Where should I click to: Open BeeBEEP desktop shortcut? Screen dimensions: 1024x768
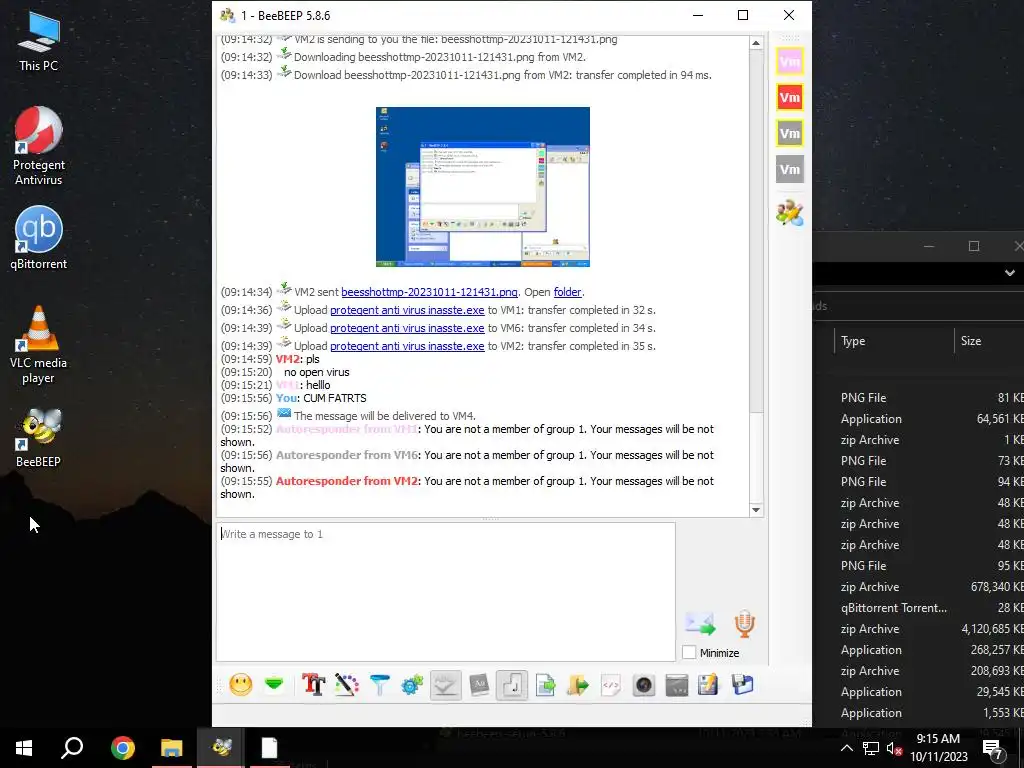[x=39, y=438]
